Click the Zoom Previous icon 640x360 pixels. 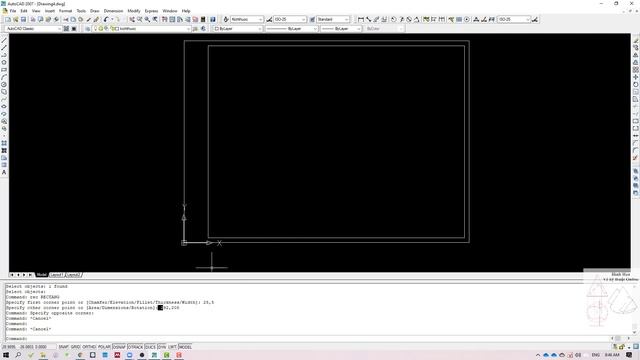coord(155,19)
